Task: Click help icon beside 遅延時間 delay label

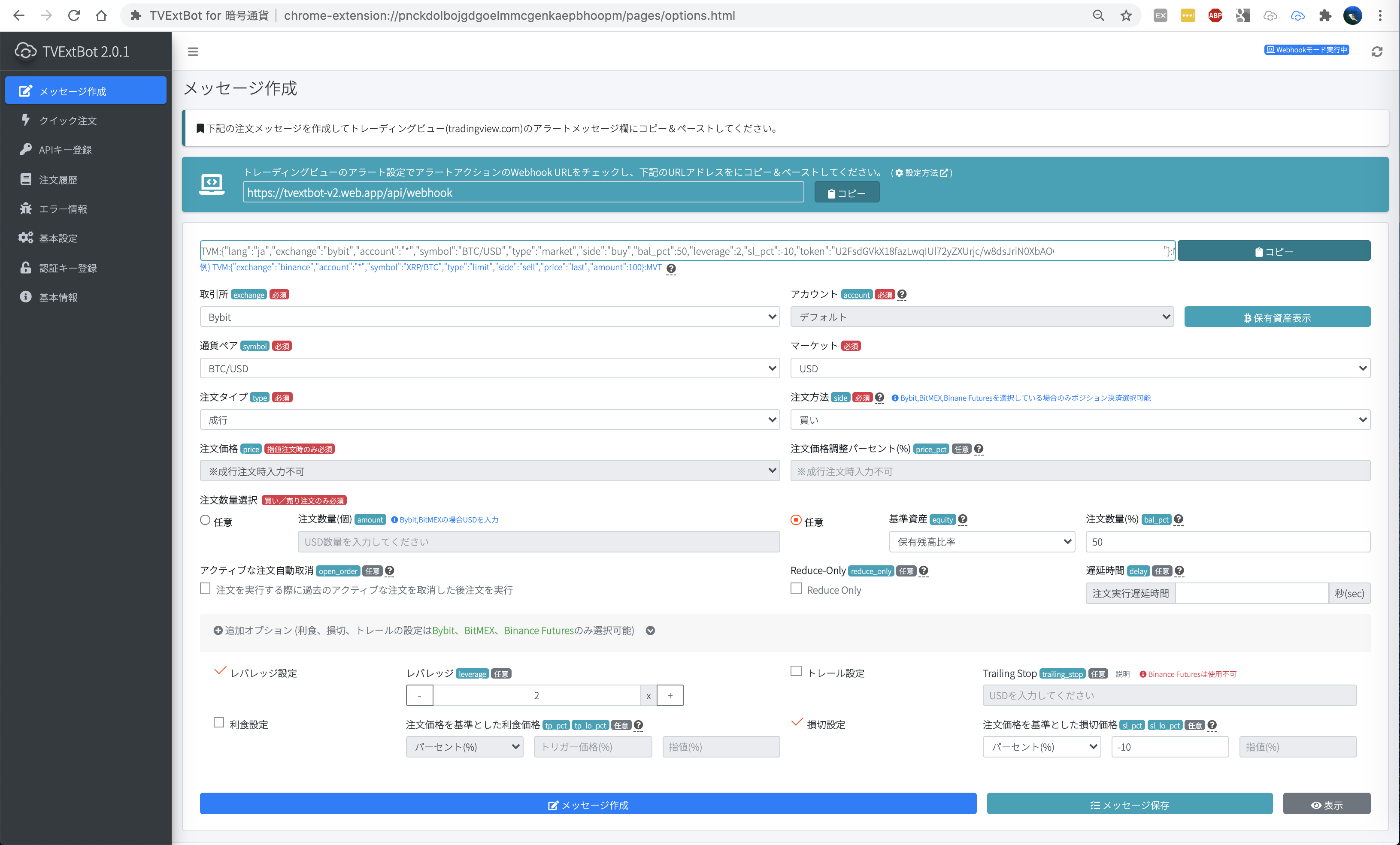Action: 1179,571
